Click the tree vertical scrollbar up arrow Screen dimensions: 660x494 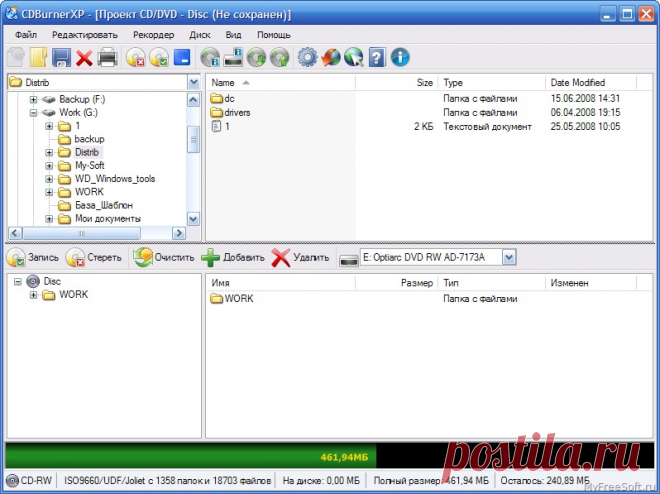click(x=193, y=100)
